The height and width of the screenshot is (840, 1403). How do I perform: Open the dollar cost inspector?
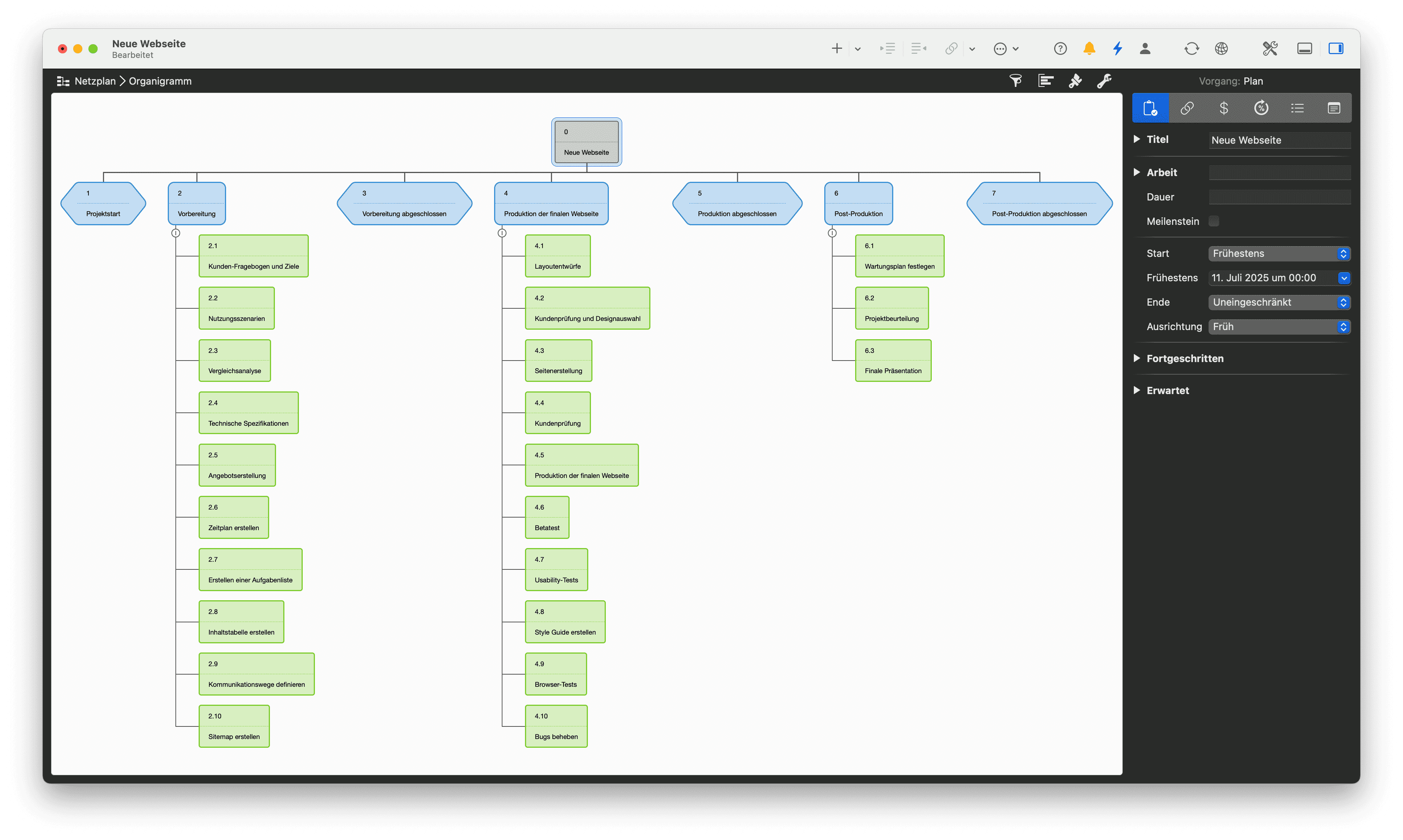(1223, 107)
